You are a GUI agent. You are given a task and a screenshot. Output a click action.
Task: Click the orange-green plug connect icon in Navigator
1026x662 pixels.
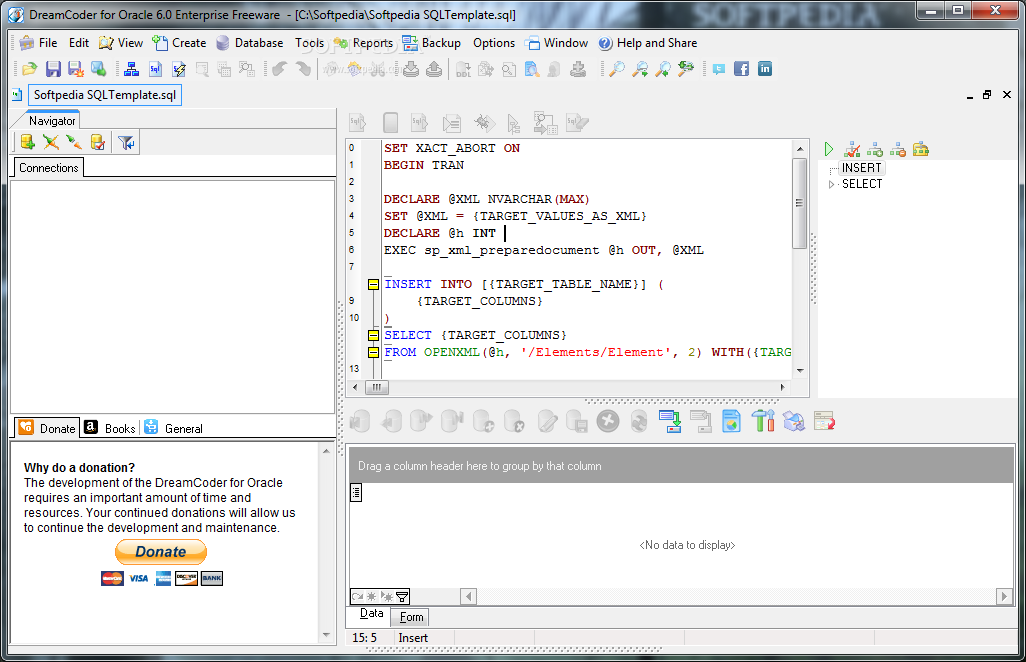pyautogui.click(x=74, y=142)
